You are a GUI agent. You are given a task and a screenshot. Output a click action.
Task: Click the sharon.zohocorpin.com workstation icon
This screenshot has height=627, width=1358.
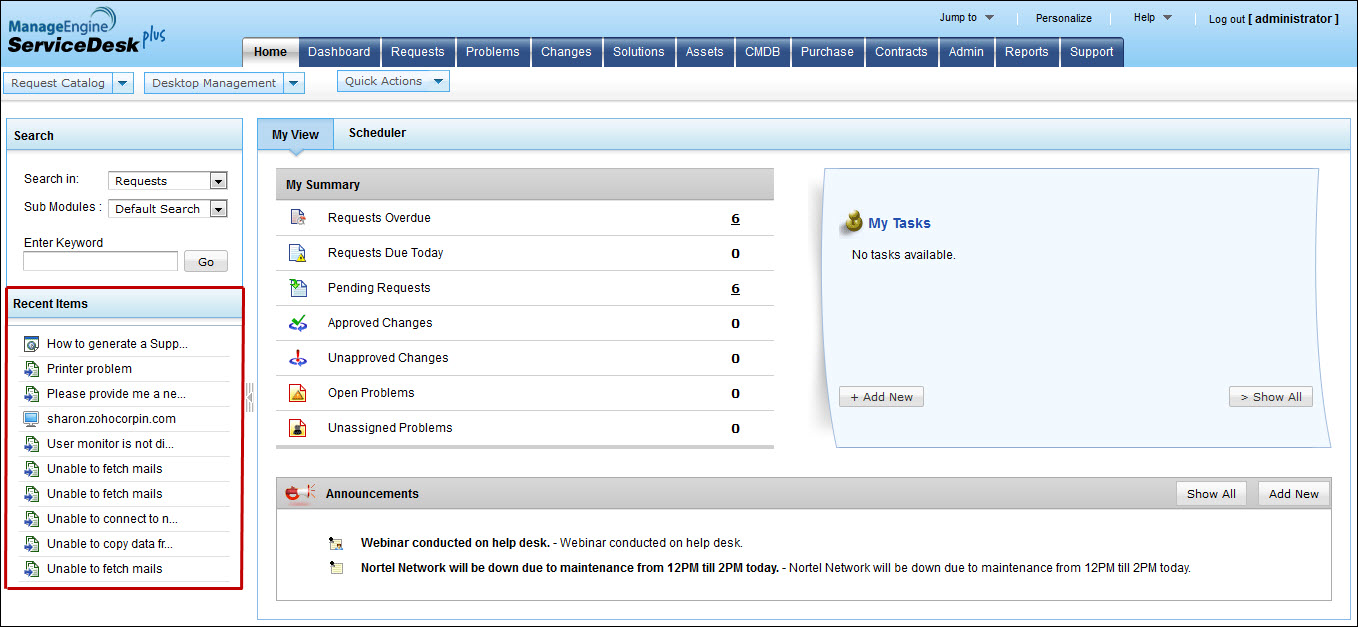pos(31,419)
